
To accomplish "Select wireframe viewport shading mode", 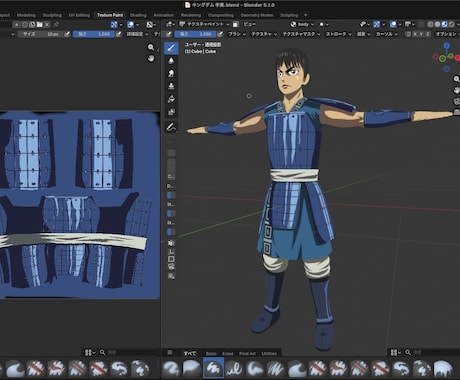I will point(431,24).
